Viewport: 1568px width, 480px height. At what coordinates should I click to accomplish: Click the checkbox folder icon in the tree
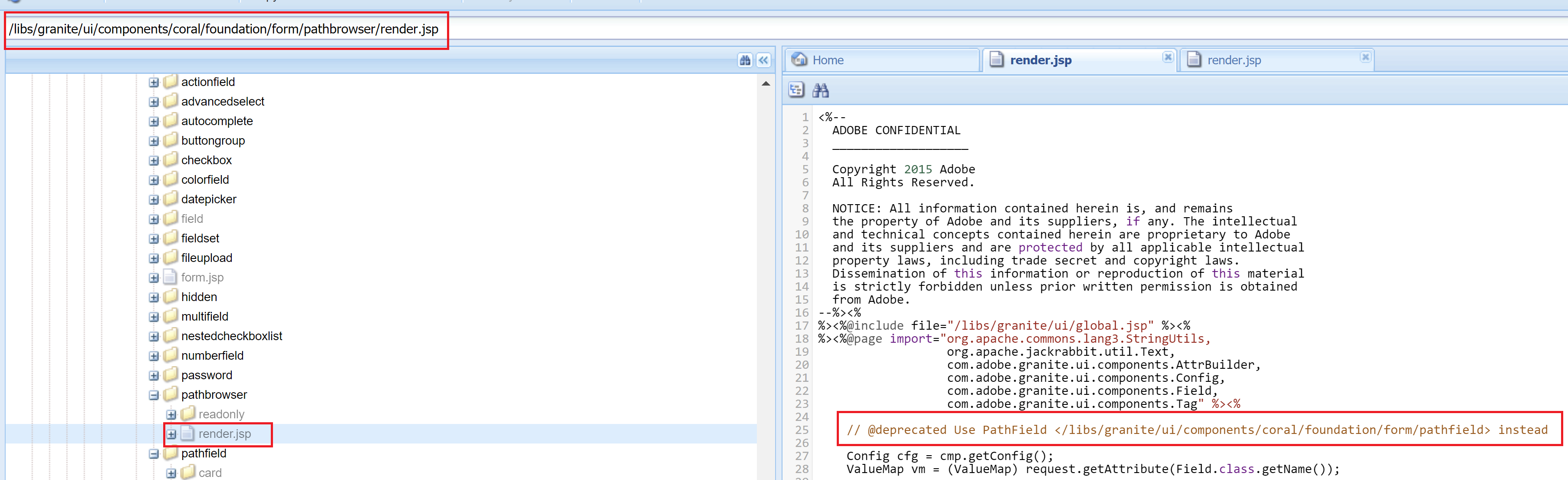(171, 159)
